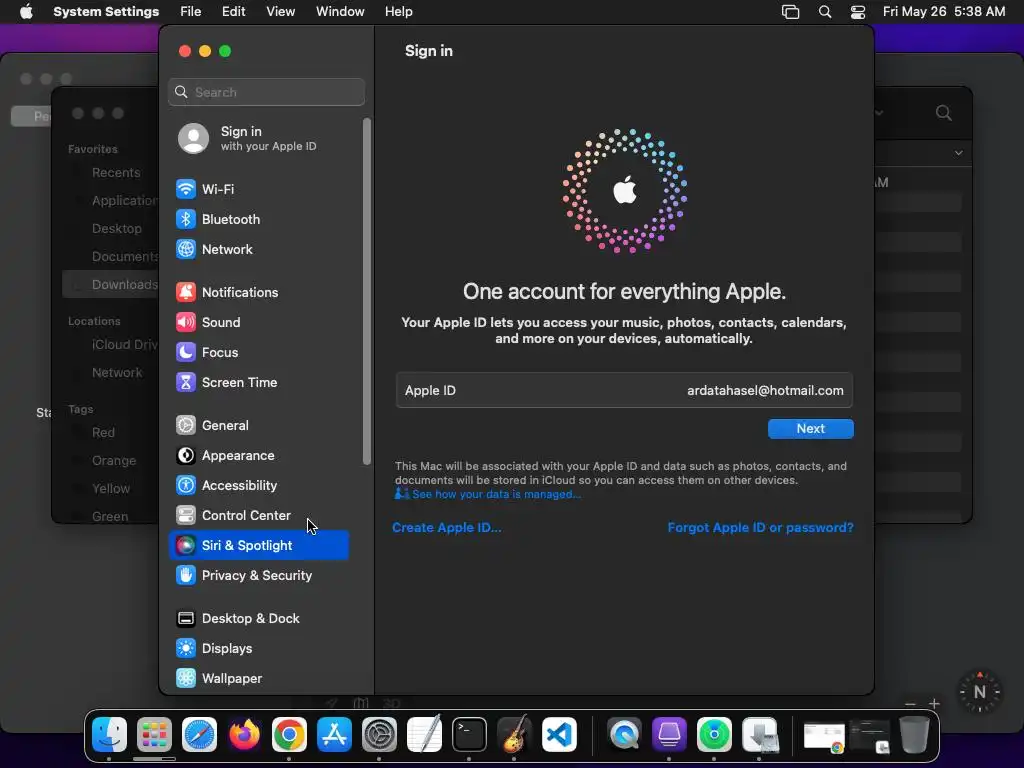Open Visual Studio Code from Dock
Image resolution: width=1024 pixels, height=768 pixels.
pos(560,735)
